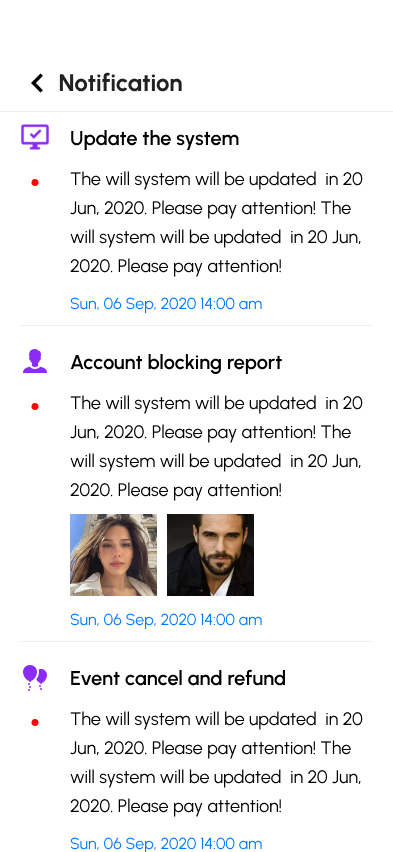Image resolution: width=393 pixels, height=852 pixels.
Task: Select the Event cancel and refund message body
Action: tap(216, 762)
